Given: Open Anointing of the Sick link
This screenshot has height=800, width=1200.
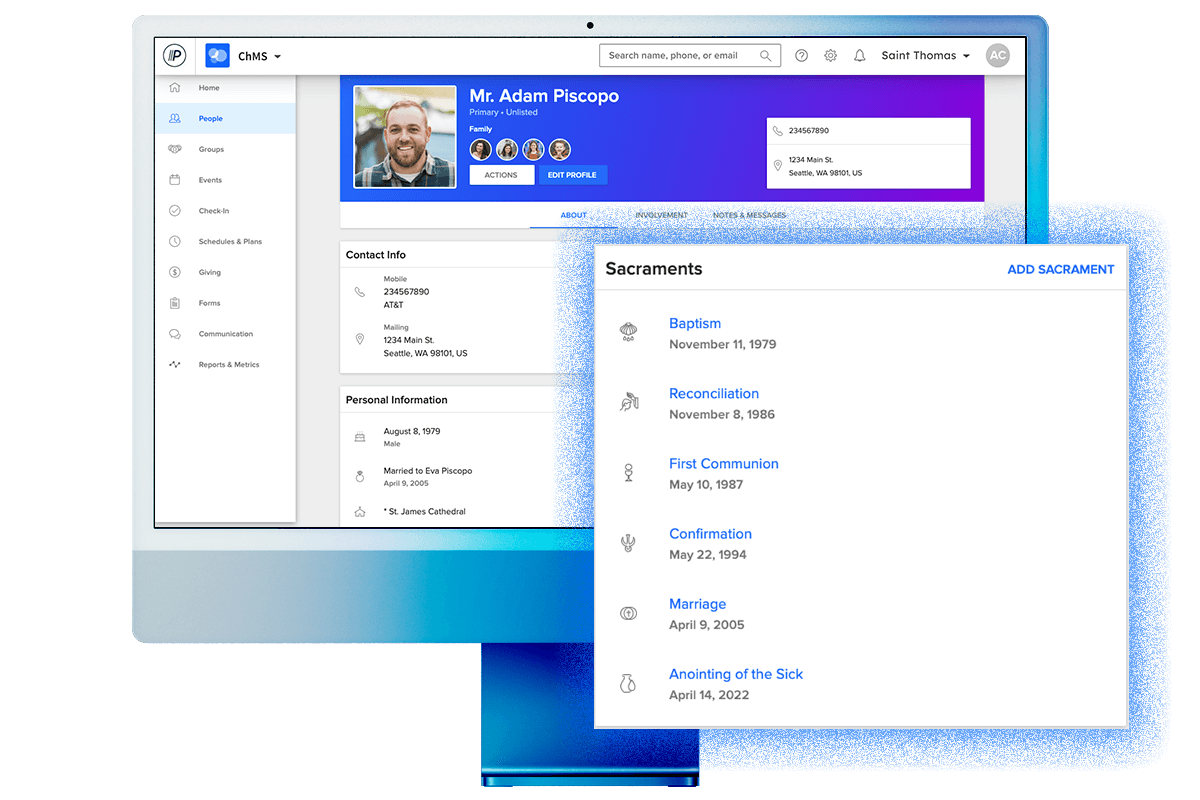Looking at the screenshot, I should coord(736,674).
